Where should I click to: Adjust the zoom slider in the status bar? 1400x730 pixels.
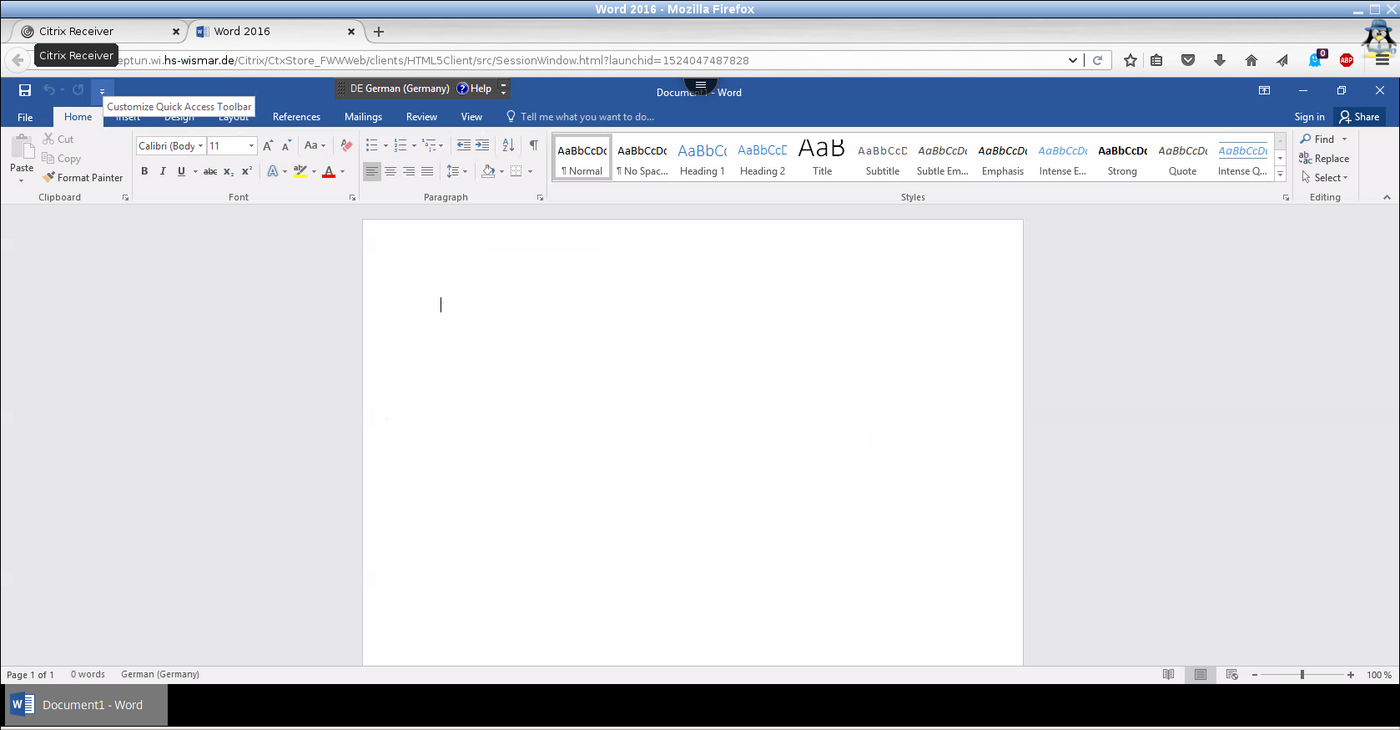click(x=1302, y=675)
